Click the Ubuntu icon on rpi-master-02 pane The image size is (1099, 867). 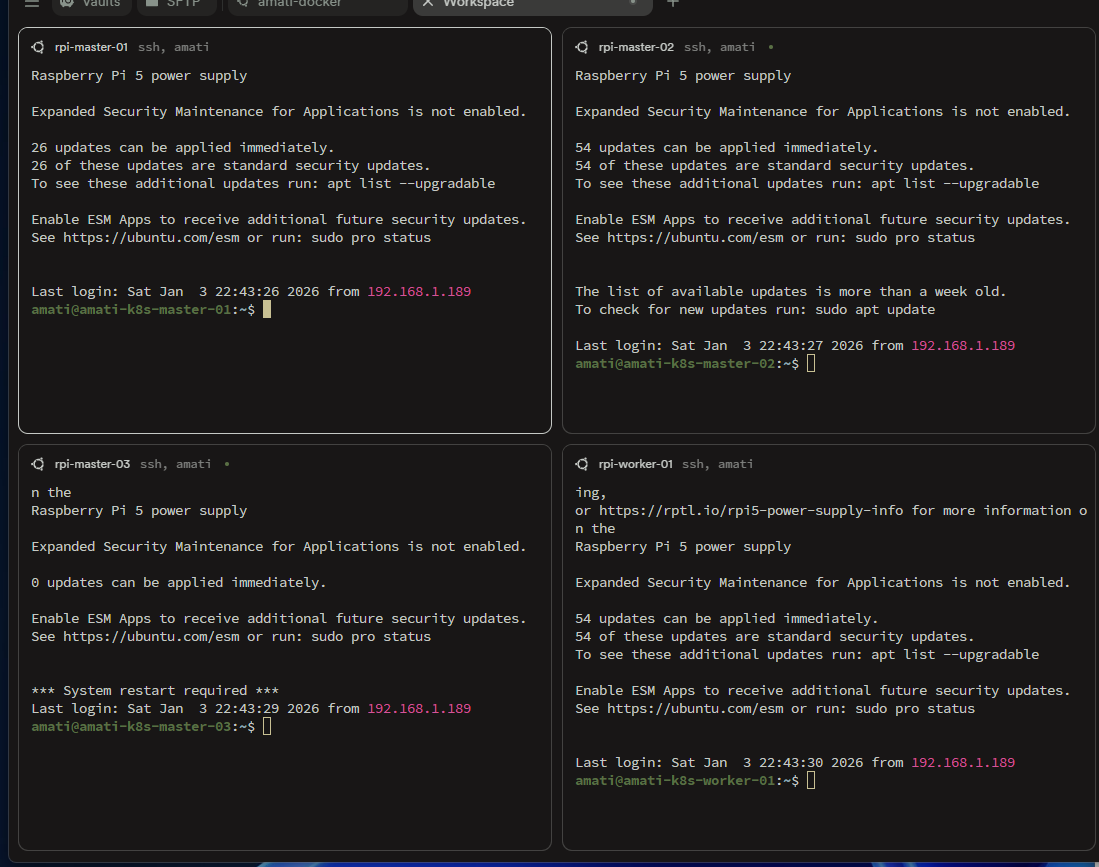(582, 47)
